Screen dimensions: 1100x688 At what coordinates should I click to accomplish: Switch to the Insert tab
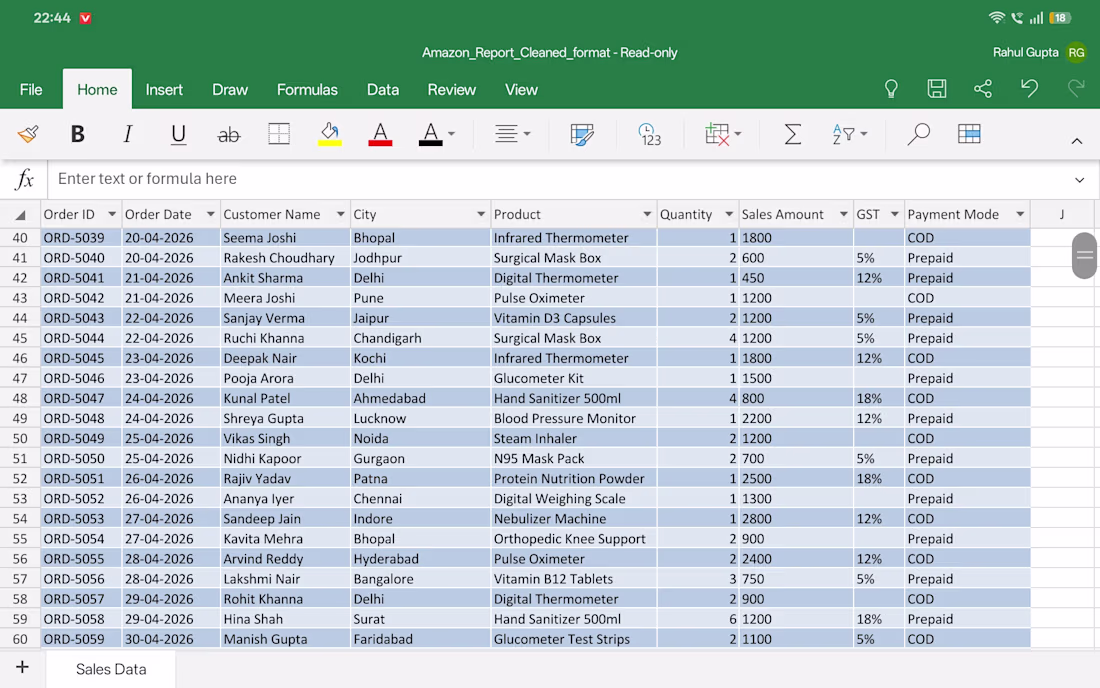[164, 90]
